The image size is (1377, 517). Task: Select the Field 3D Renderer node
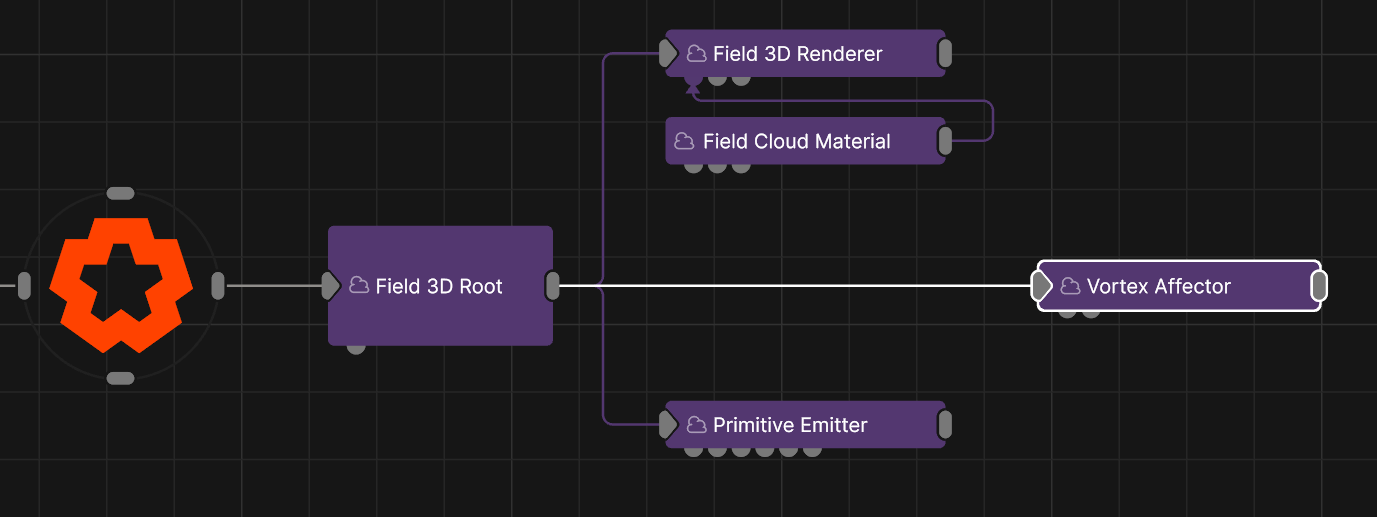[x=805, y=54]
